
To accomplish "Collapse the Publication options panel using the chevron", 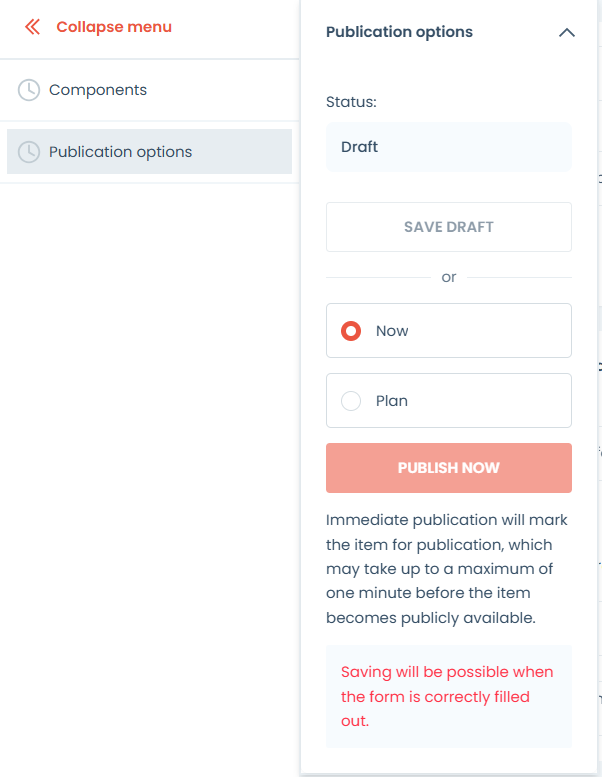I will (566, 32).
